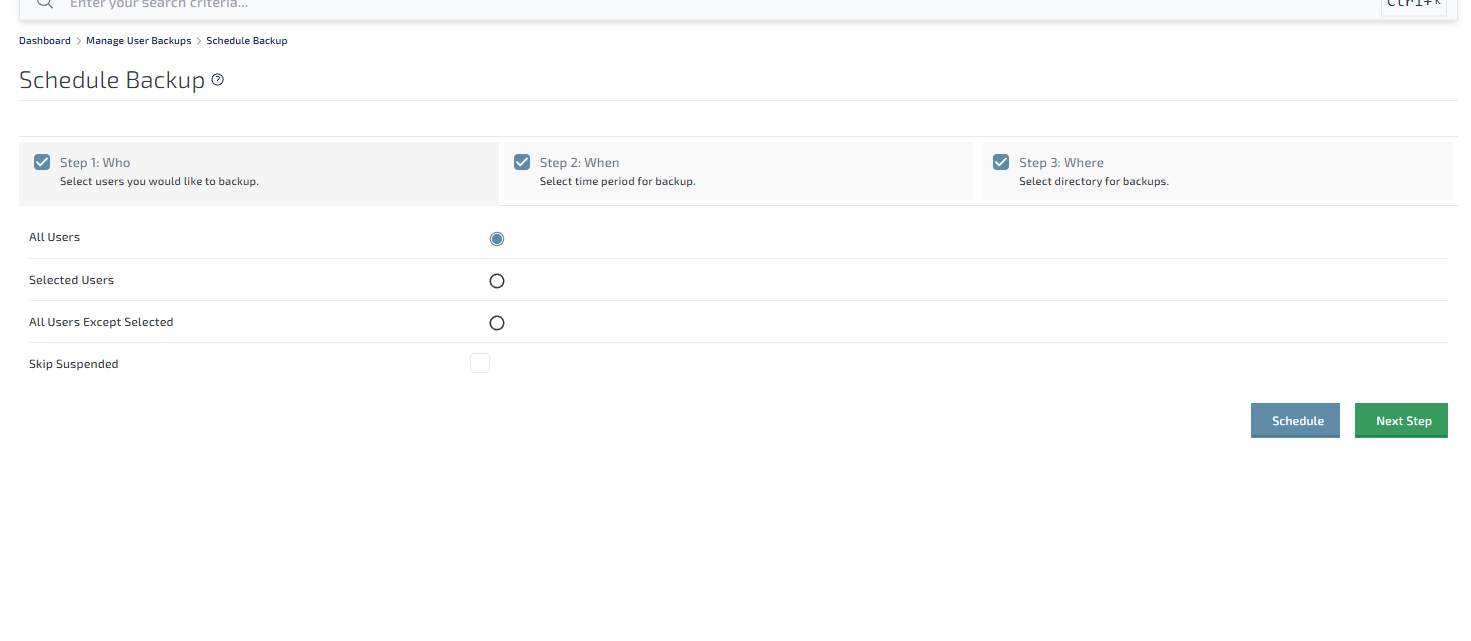Open the 'Step 1: Who' tab title

coord(95,162)
